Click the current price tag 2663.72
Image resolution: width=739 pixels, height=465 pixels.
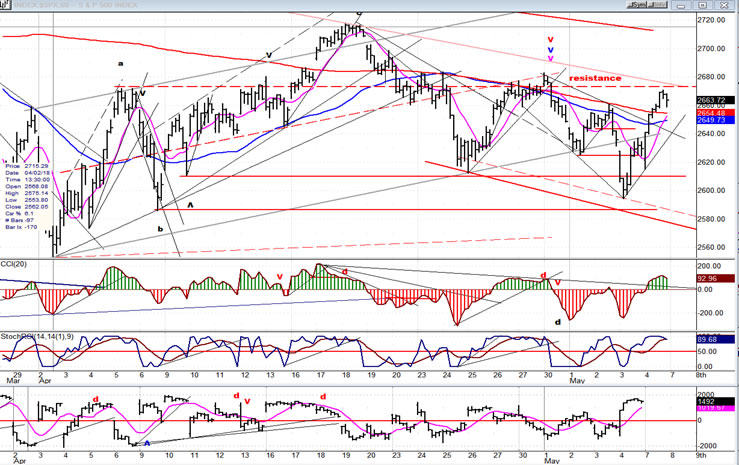coord(715,100)
